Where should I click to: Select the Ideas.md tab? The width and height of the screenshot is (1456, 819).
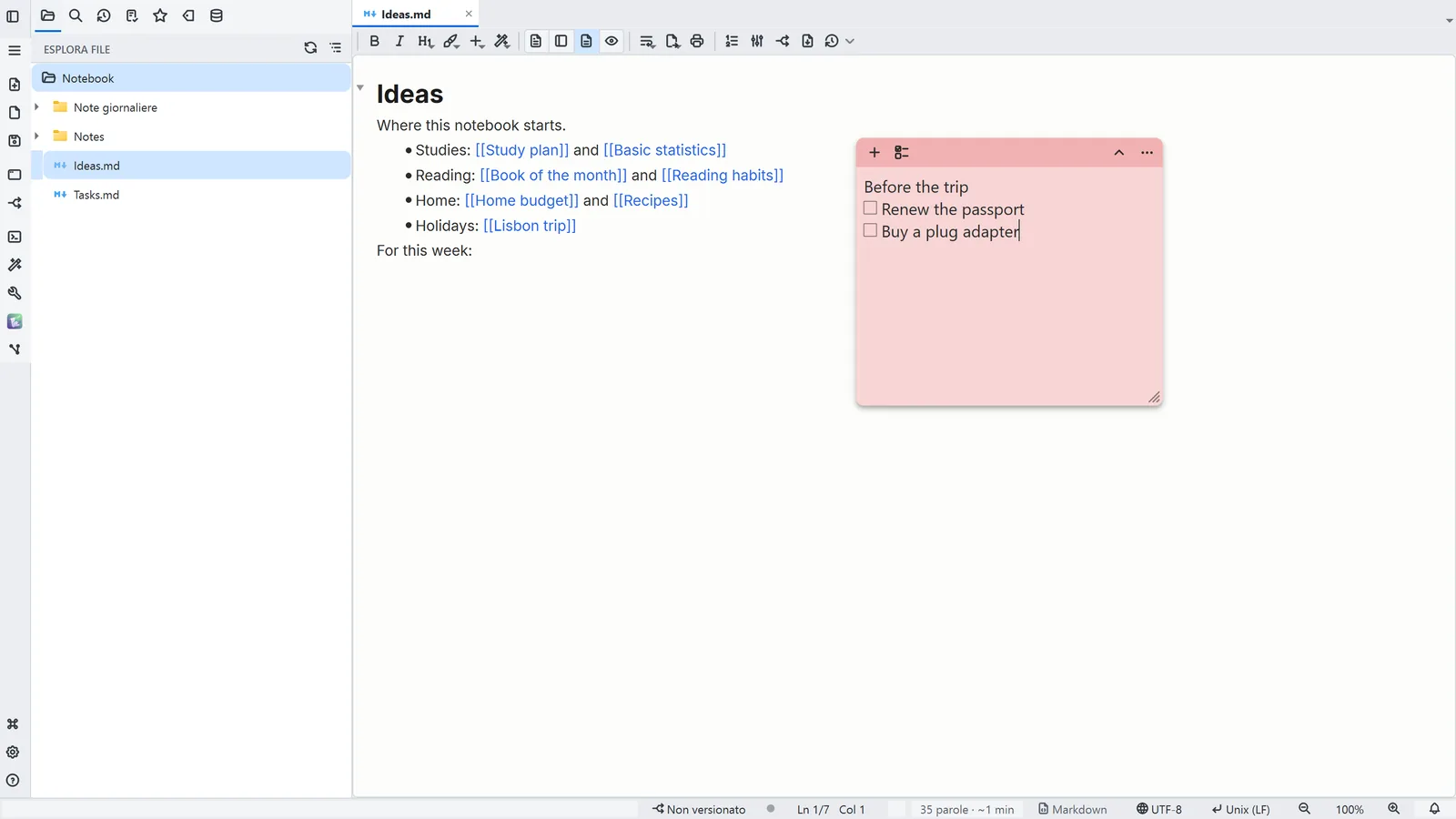point(406,14)
